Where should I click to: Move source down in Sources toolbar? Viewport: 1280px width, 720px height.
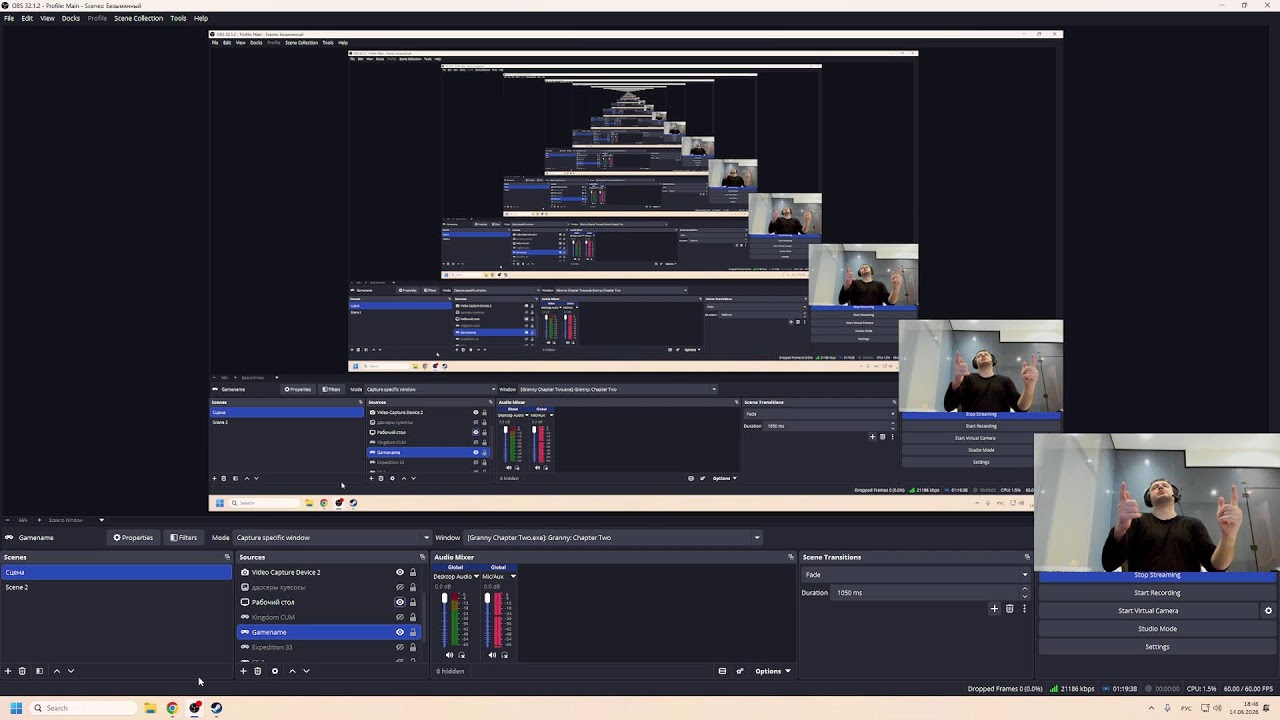point(306,671)
